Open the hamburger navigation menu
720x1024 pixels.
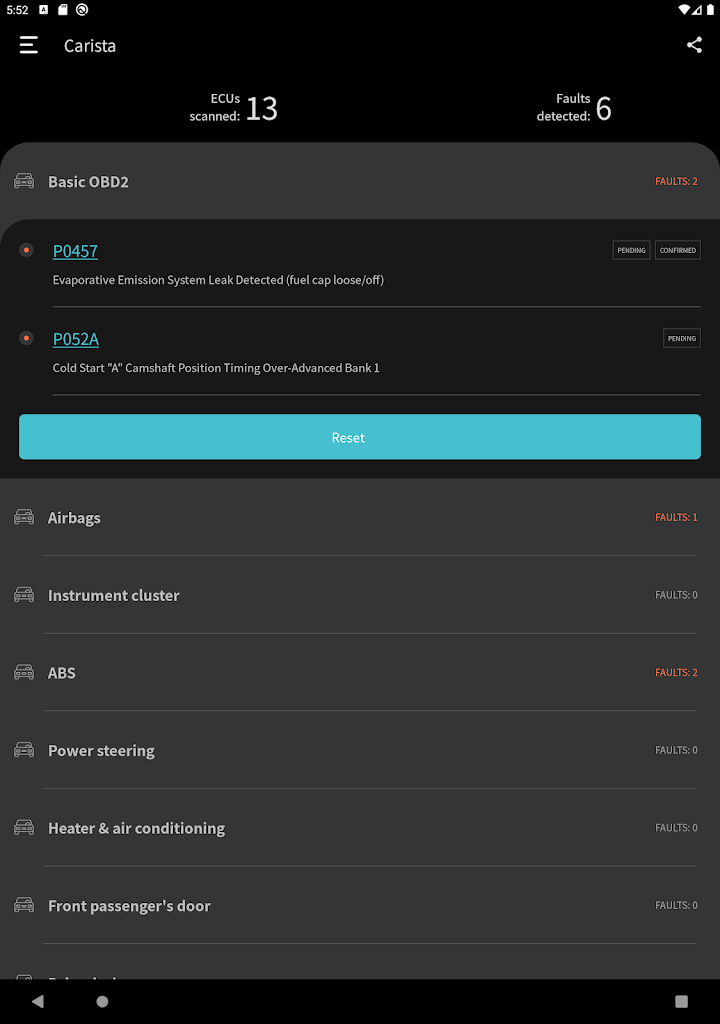pyautogui.click(x=29, y=45)
